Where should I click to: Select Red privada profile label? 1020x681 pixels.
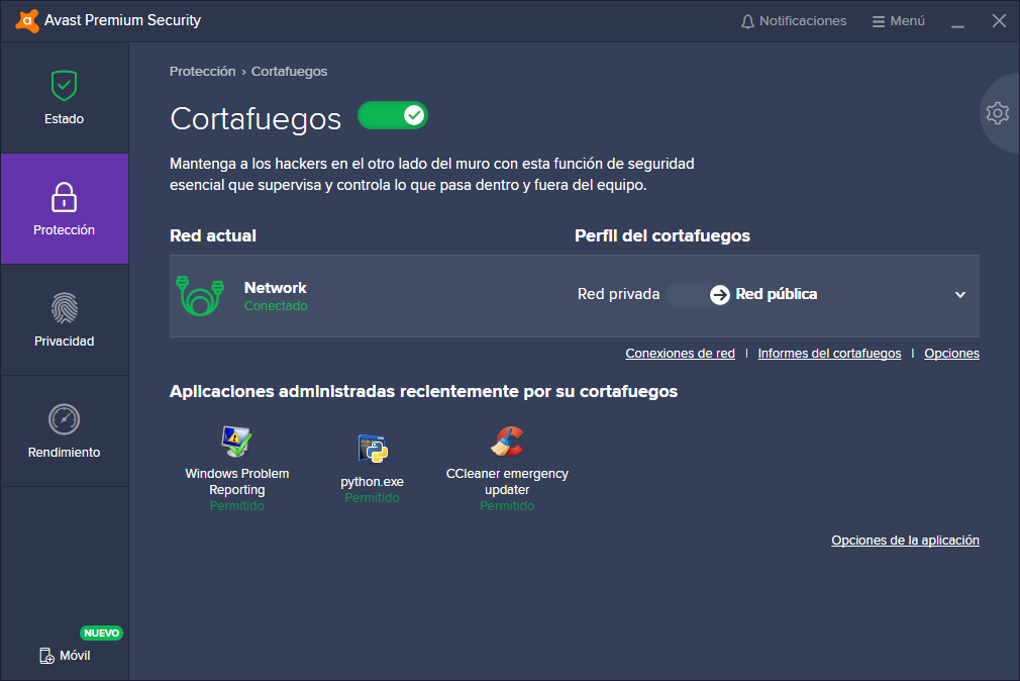click(619, 294)
